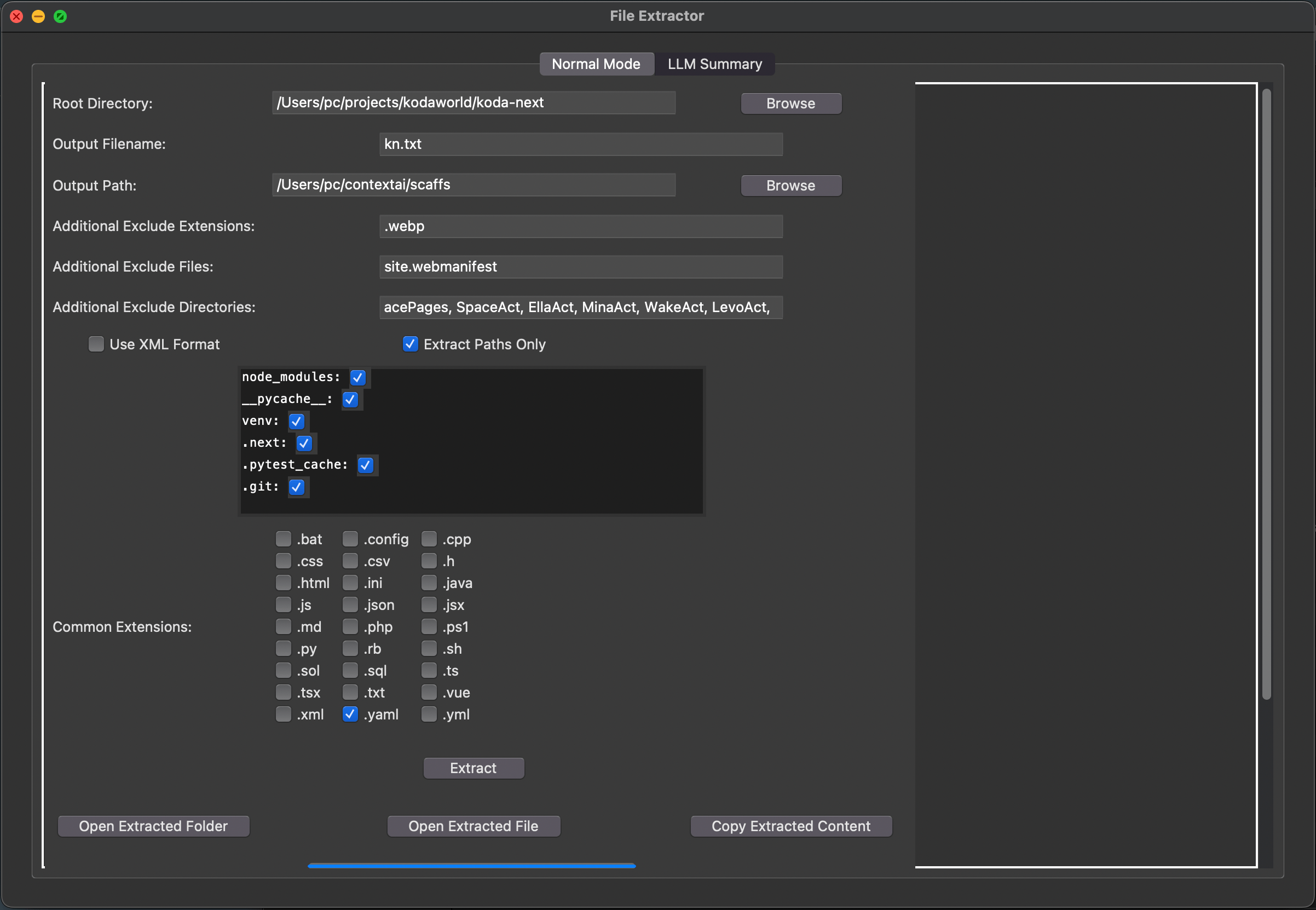Uncheck .pytest_cache exclusion
Image resolution: width=1316 pixels, height=910 pixels.
(x=365, y=465)
